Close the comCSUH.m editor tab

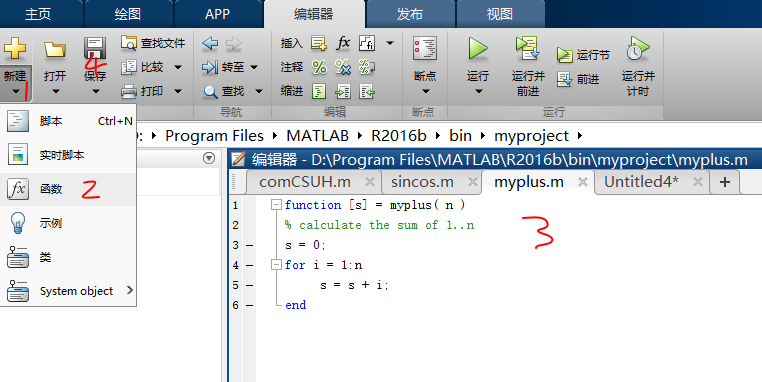pos(370,182)
